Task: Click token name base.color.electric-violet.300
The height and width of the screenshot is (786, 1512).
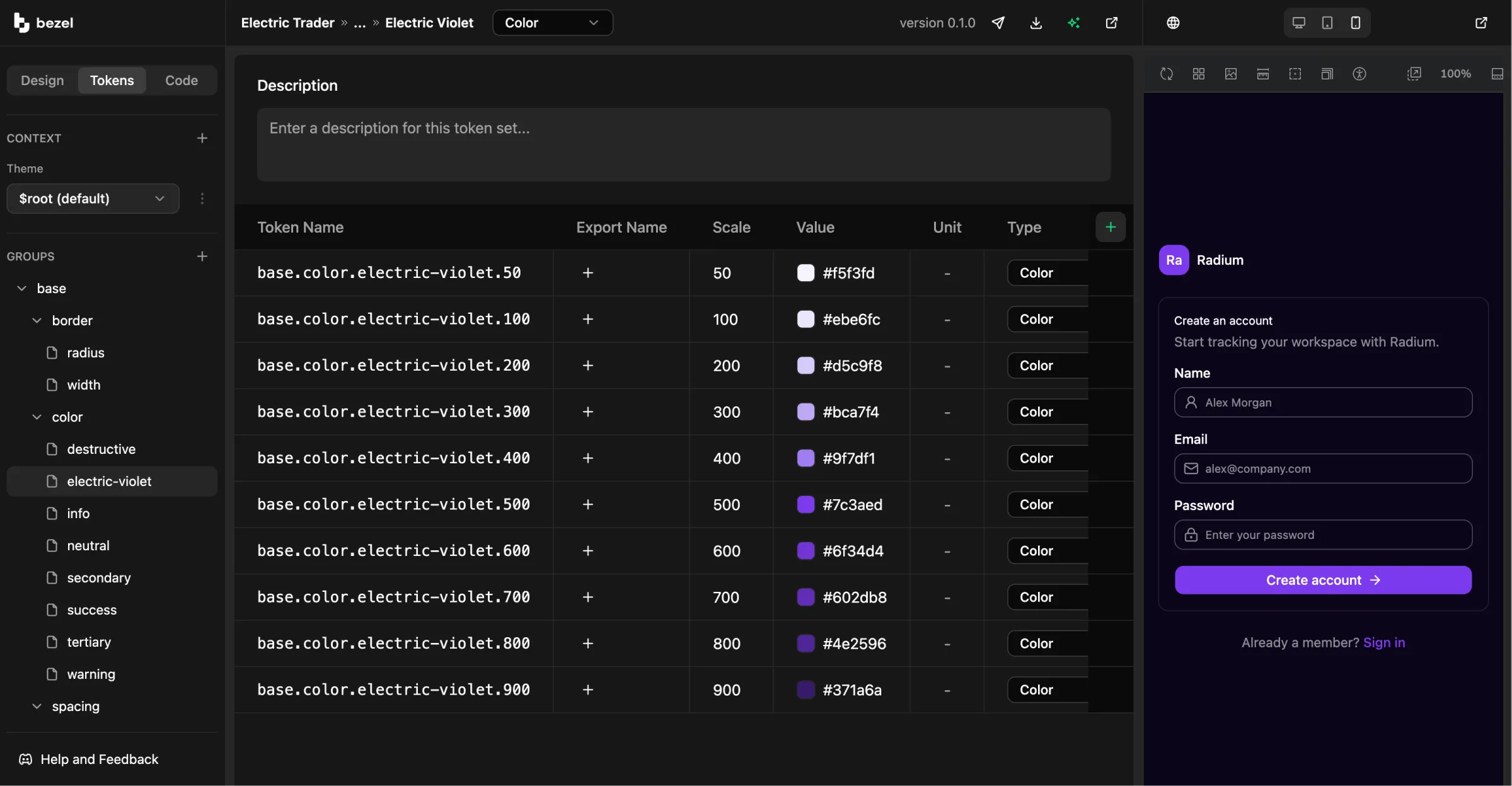Action: point(393,412)
